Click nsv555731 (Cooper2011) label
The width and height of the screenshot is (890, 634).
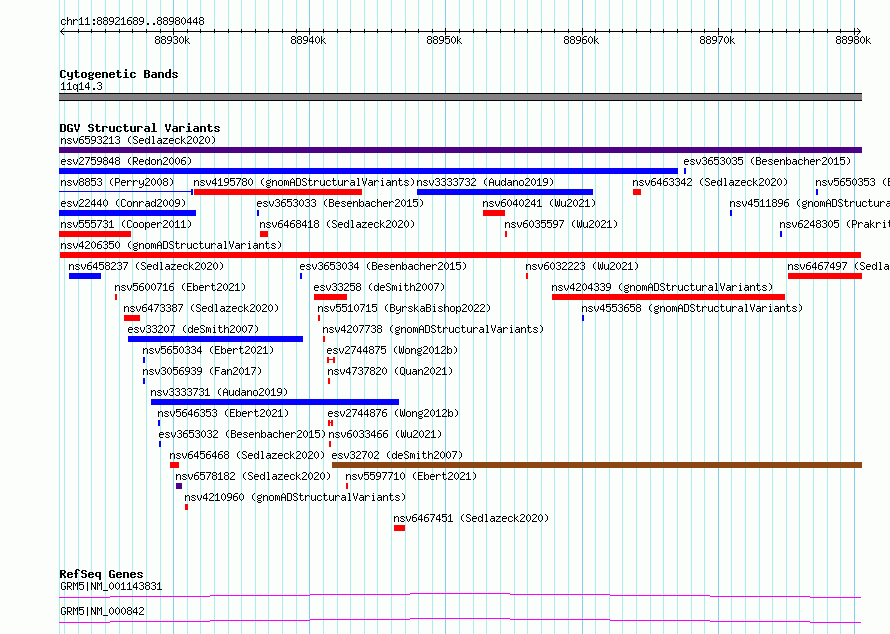coord(126,224)
